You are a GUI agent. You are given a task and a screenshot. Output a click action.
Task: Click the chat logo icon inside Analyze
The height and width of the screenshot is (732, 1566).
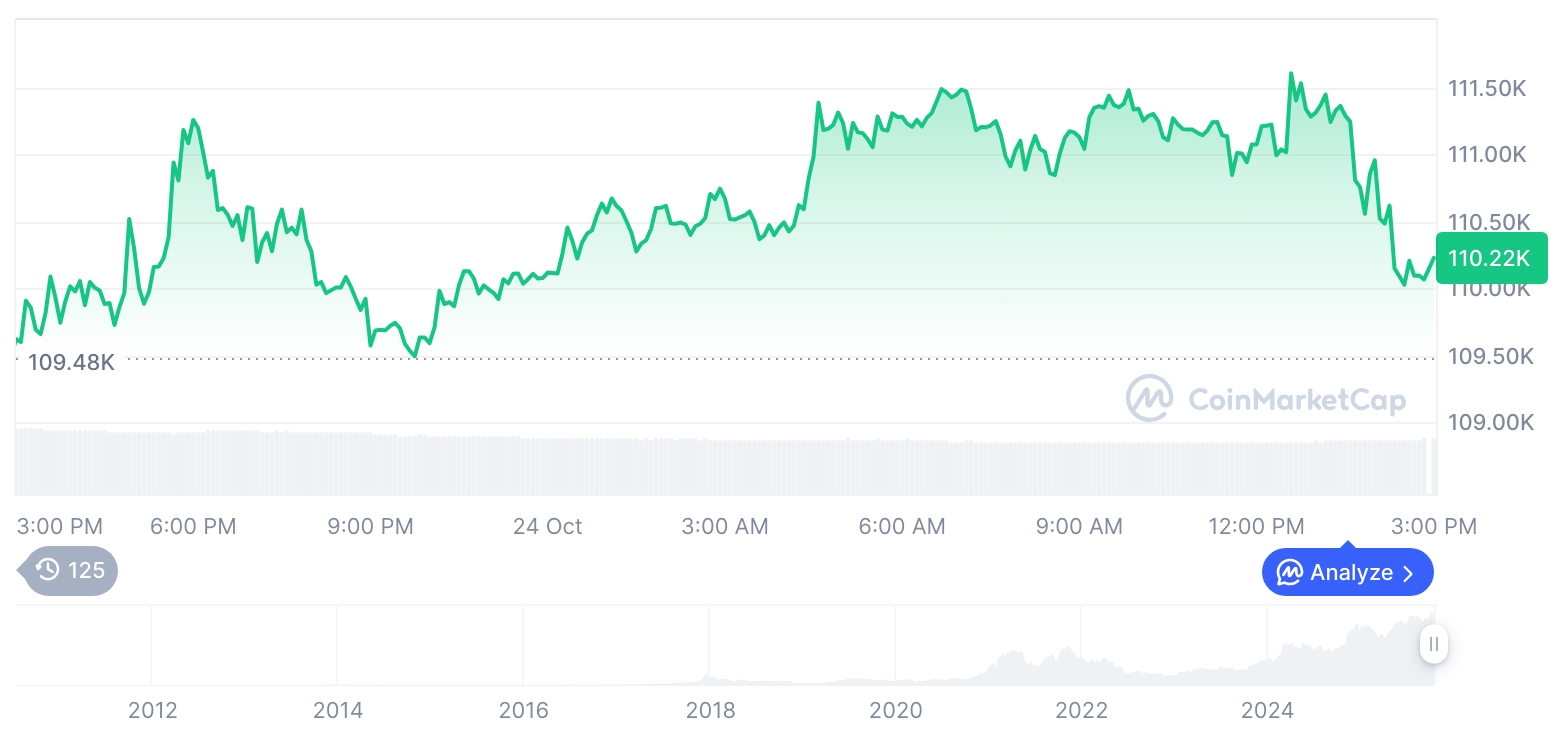[x=1289, y=573]
